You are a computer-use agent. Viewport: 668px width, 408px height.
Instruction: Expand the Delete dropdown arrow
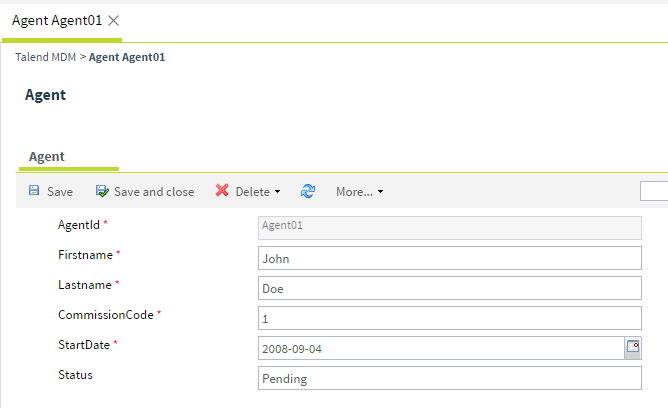point(277,192)
